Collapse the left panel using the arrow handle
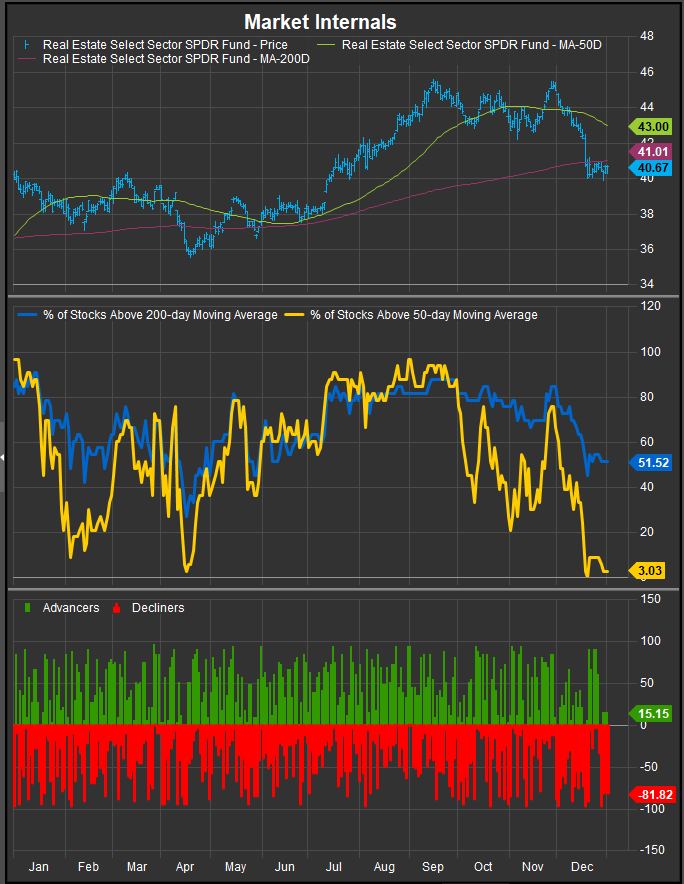This screenshot has width=684, height=884. point(3,457)
